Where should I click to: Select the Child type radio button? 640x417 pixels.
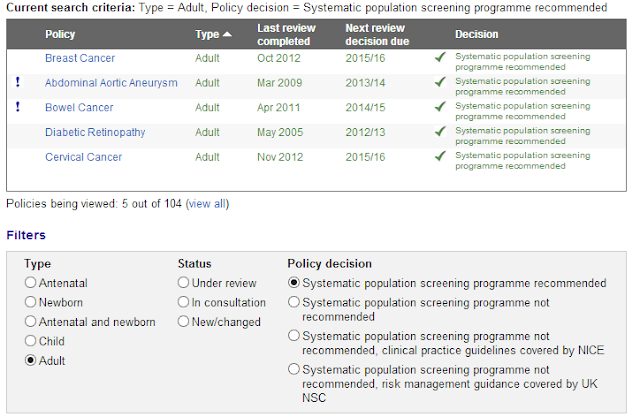coord(30,341)
